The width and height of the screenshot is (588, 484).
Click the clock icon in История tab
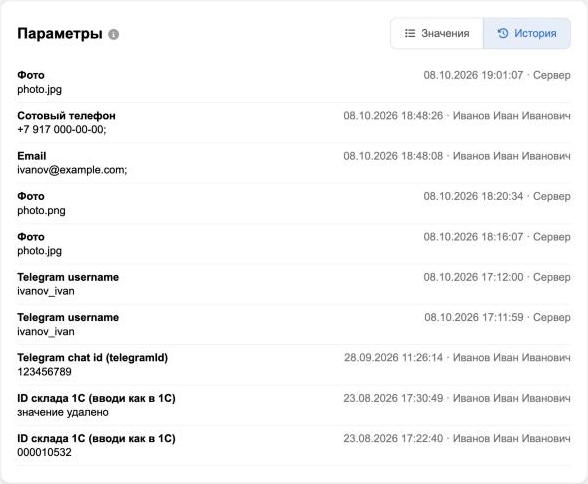point(502,33)
